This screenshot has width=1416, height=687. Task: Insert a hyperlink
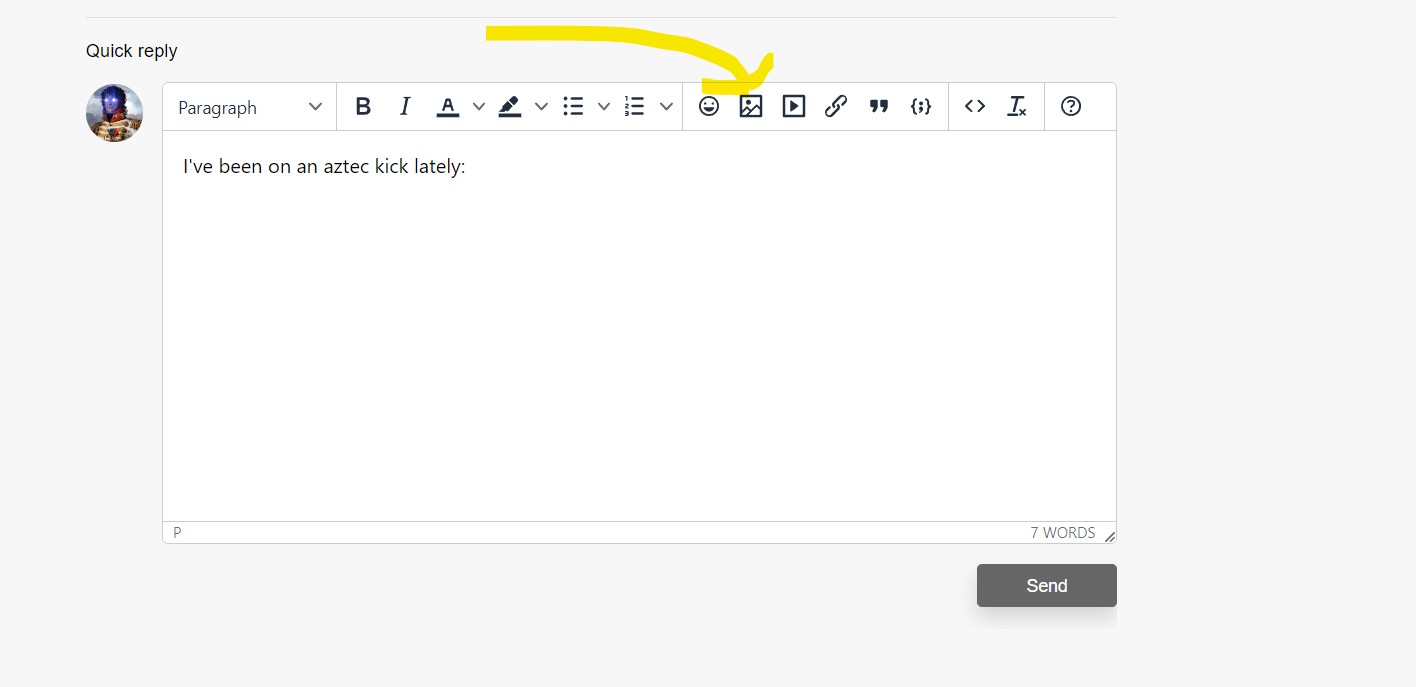tap(836, 106)
